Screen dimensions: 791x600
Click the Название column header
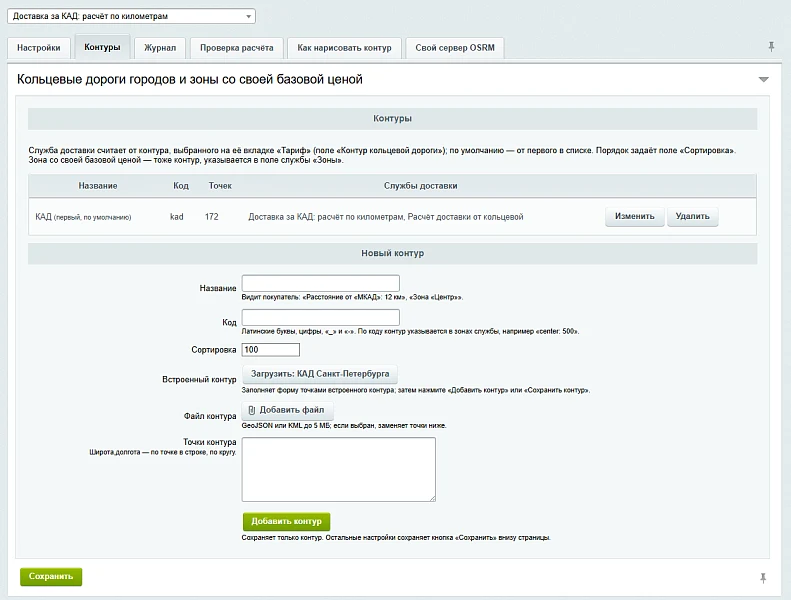coord(98,186)
